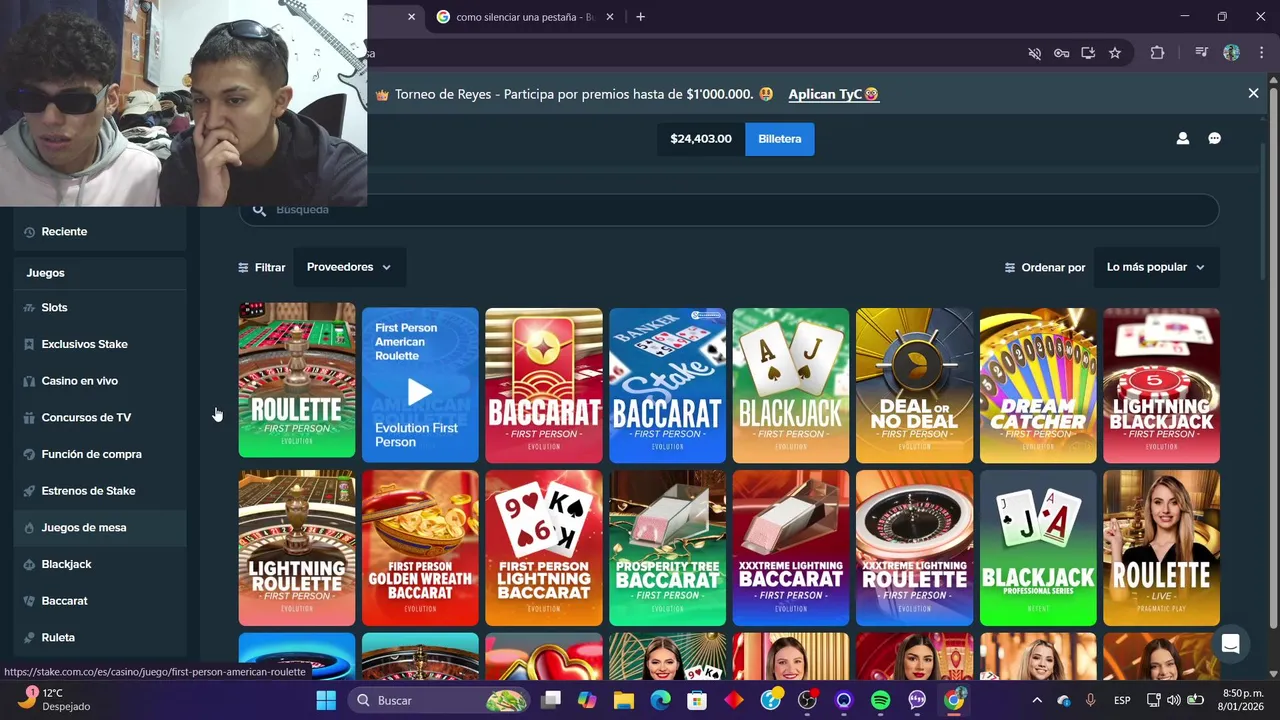1280x720 pixels.
Task: Open the Roulette First Person game
Action: (x=297, y=380)
